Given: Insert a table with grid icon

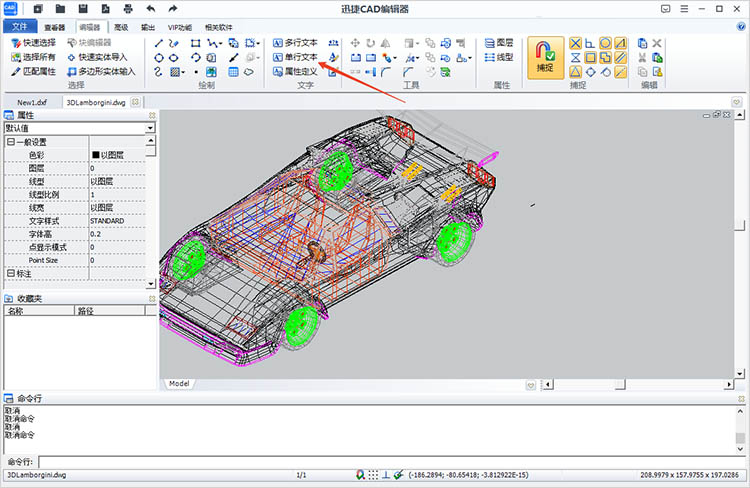Looking at the screenshot, I should tap(233, 72).
